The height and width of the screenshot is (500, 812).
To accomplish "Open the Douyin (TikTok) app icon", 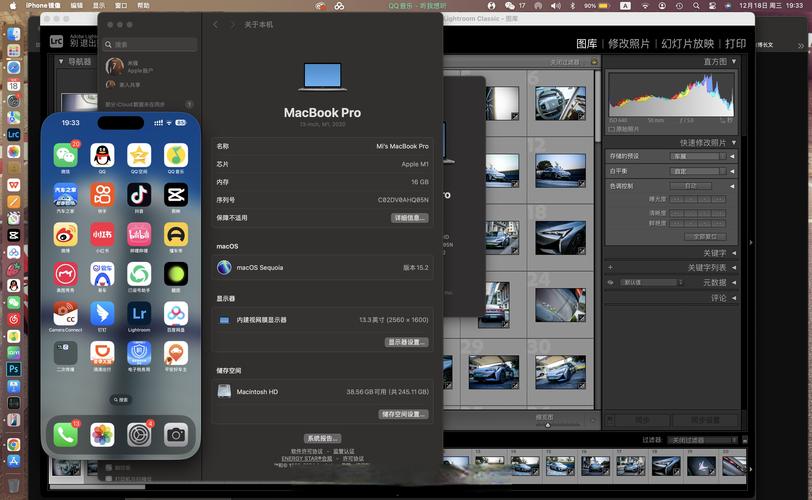I will coord(139,194).
